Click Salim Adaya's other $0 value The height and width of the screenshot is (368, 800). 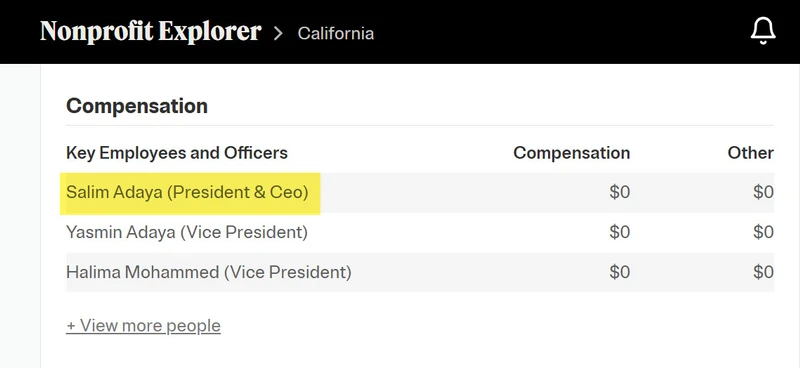[x=763, y=192]
